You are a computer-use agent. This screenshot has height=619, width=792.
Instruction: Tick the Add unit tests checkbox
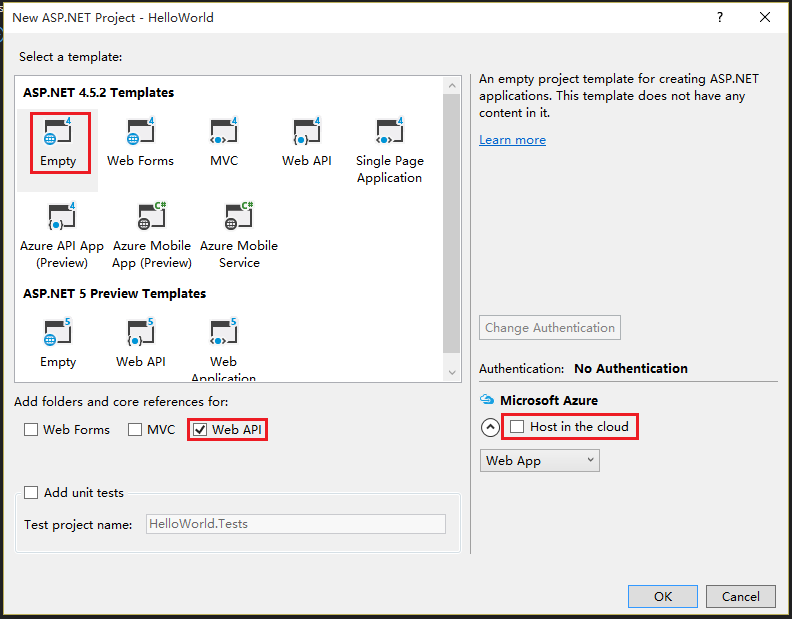click(x=31, y=492)
